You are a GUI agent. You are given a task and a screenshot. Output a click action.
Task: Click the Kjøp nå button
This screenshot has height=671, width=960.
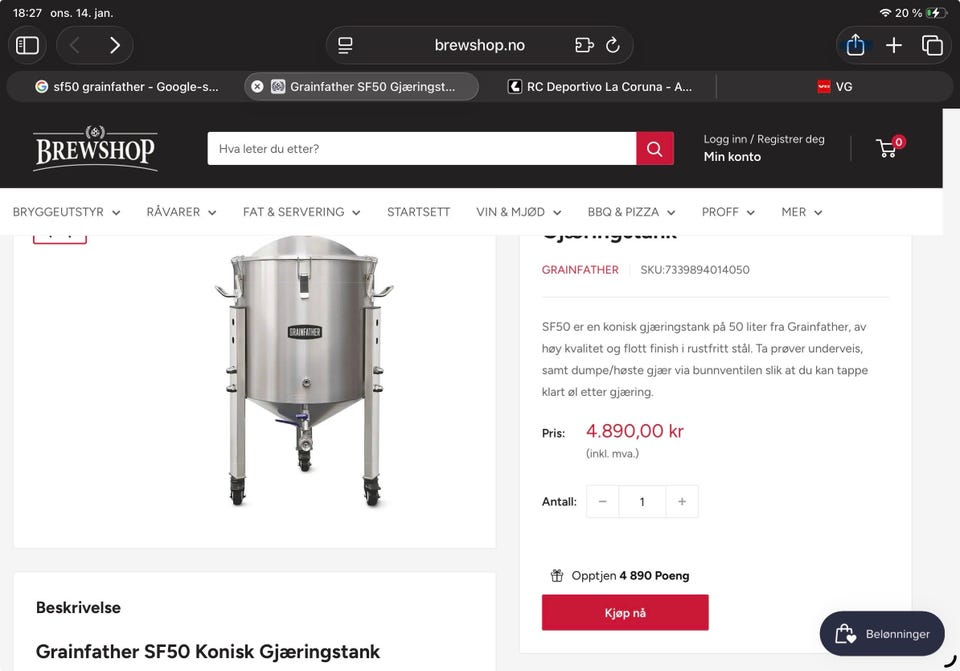(625, 612)
